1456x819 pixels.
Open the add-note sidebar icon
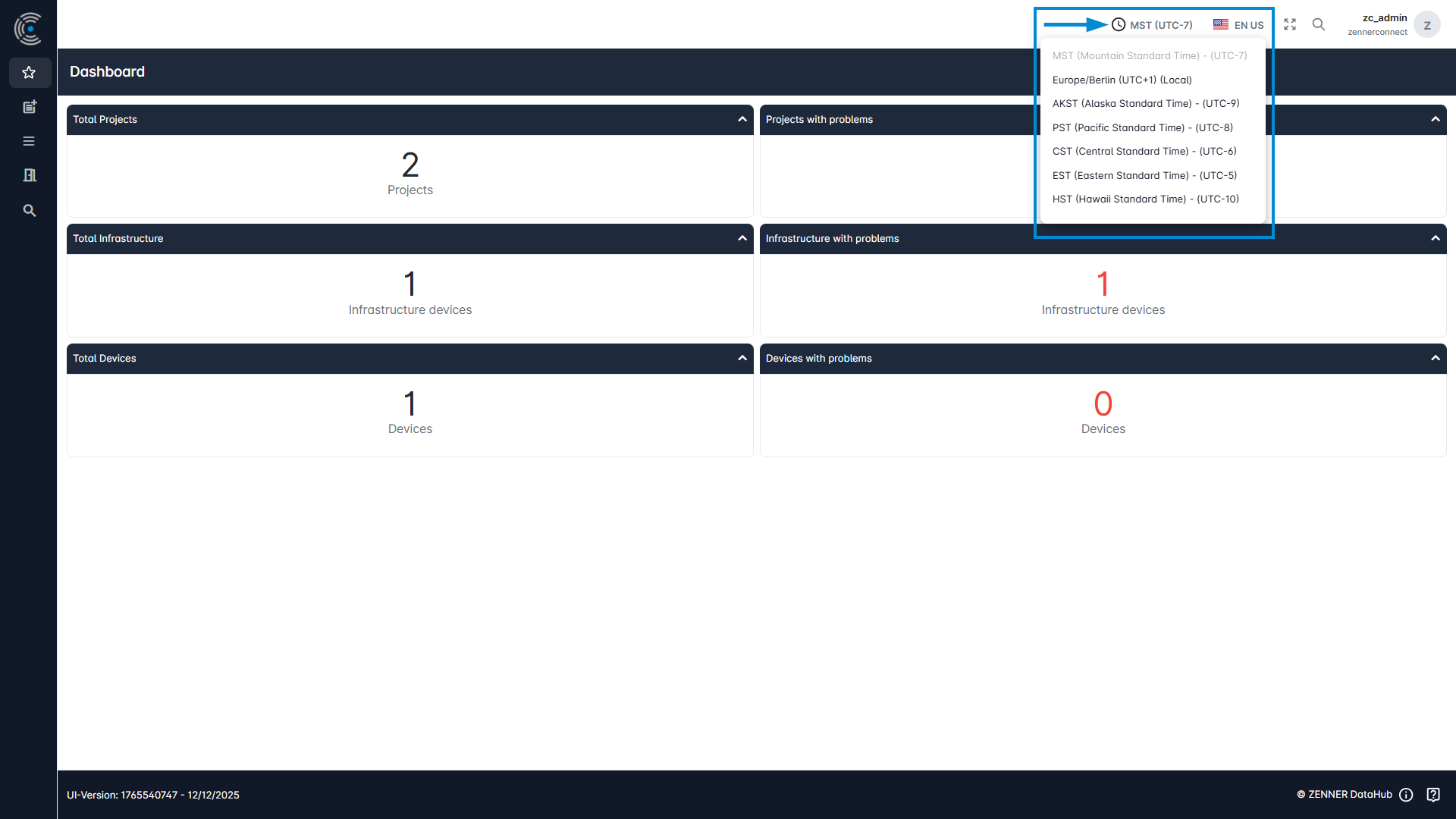tap(30, 107)
